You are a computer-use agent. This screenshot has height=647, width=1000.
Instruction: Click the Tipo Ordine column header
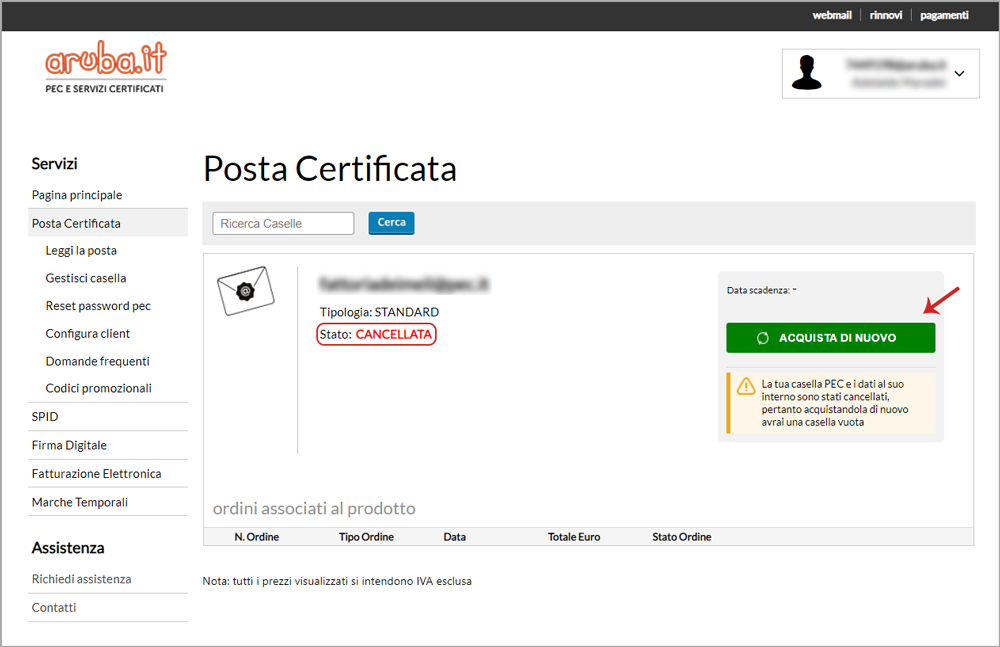point(366,537)
